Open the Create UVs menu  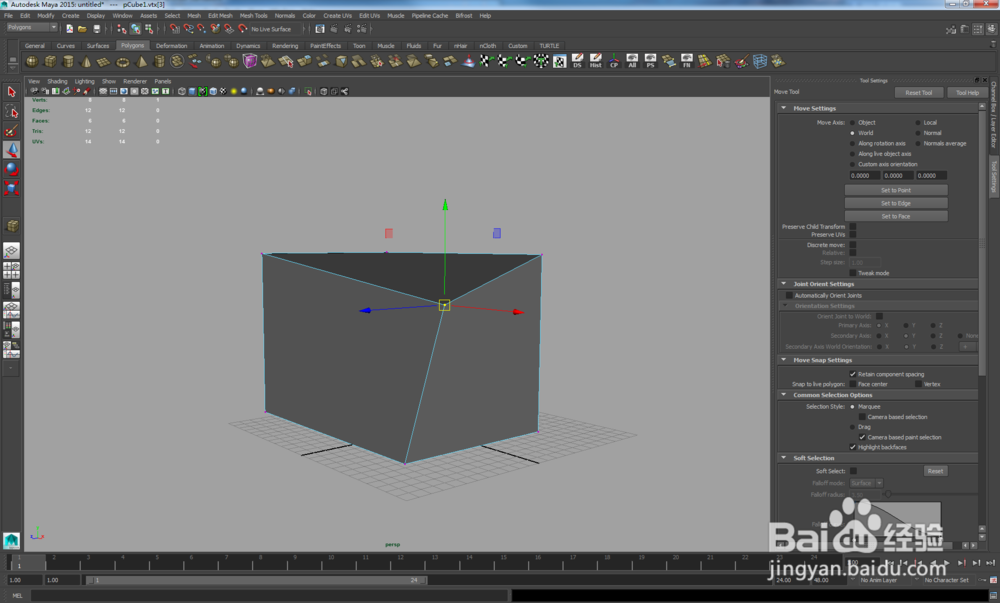(337, 16)
